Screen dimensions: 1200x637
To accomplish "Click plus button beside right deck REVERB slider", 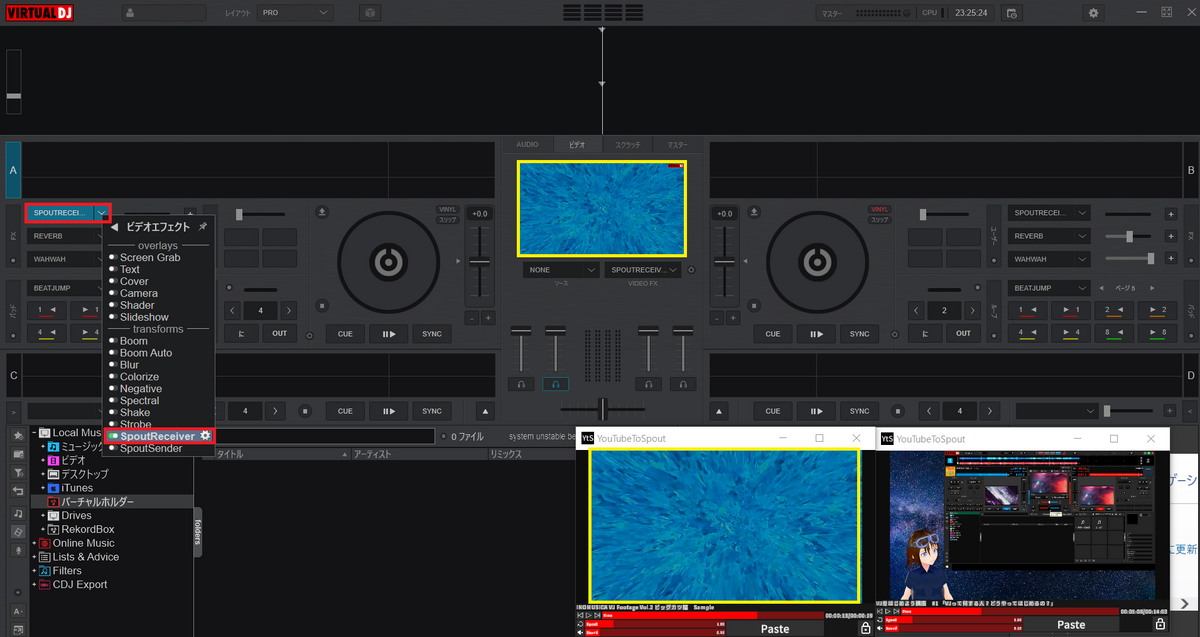I will tap(1170, 236).
